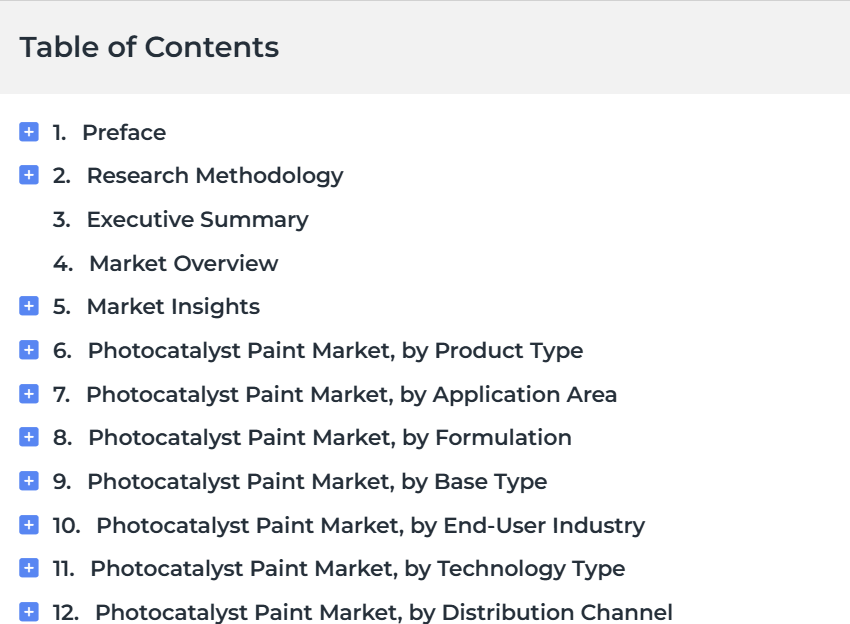Image resolution: width=850 pixels, height=624 pixels.
Task: Open Photocatalyst Paint Market, by Formulation
Action: pos(330,438)
